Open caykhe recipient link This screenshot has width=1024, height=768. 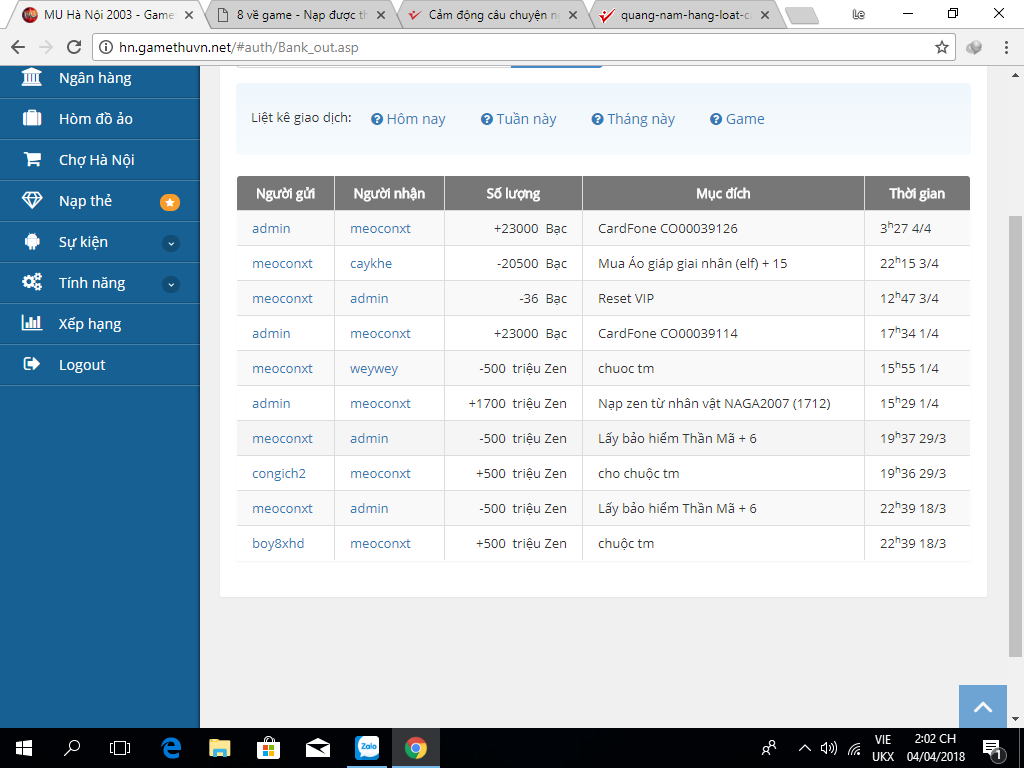371,263
